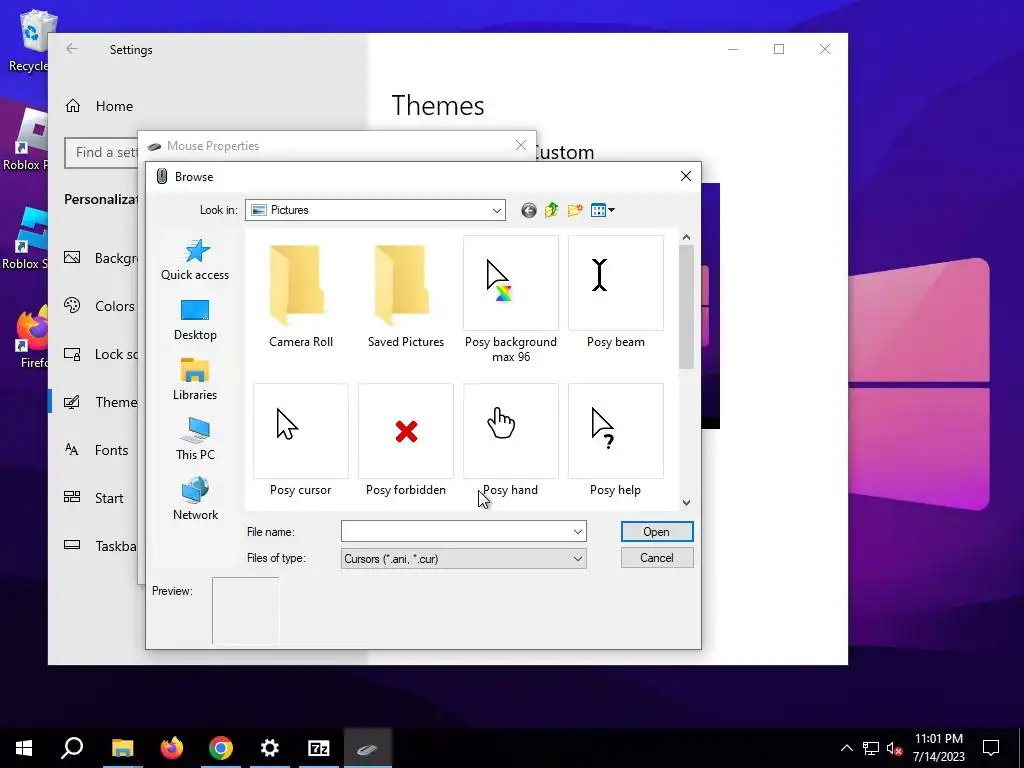Open Home in Settings
The height and width of the screenshot is (768, 1024).
pyautogui.click(x=99, y=106)
